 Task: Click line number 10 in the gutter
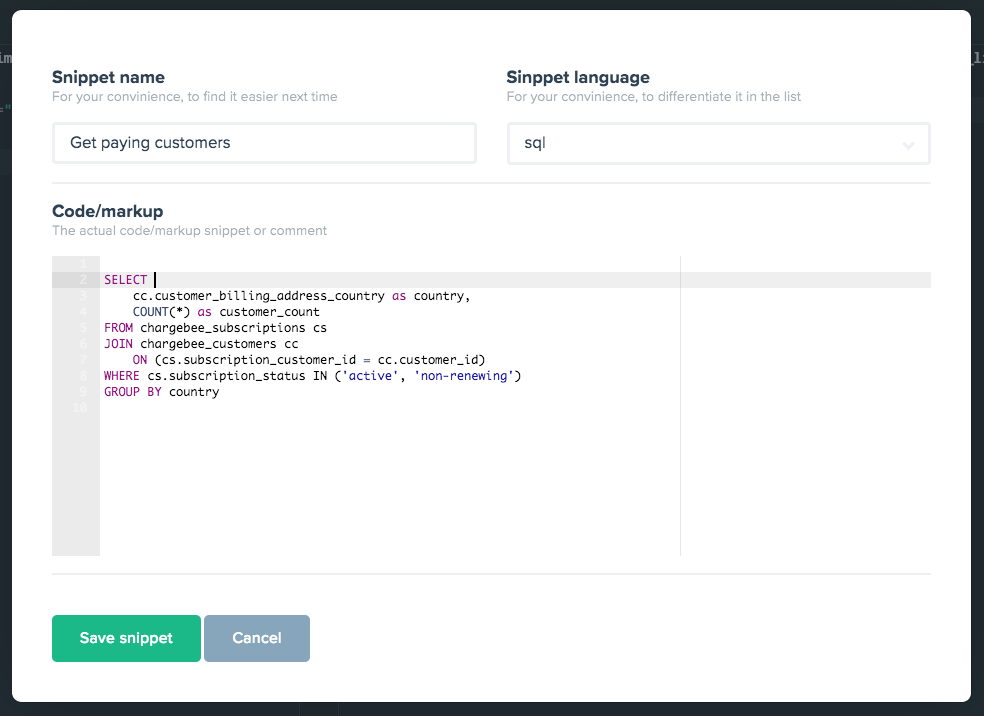tap(80, 408)
